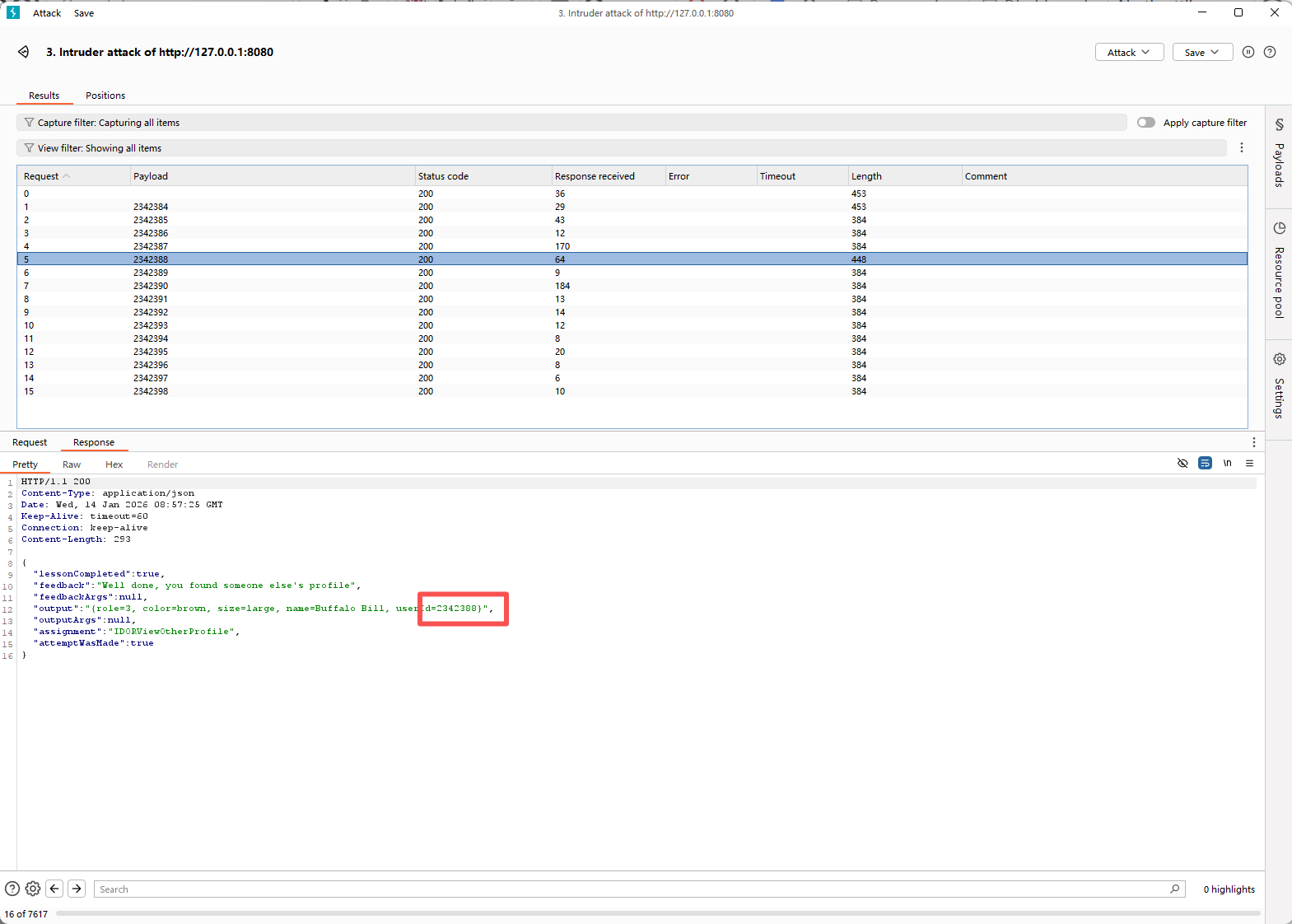Expand the Save dropdown button
1292x924 pixels.
[1201, 53]
